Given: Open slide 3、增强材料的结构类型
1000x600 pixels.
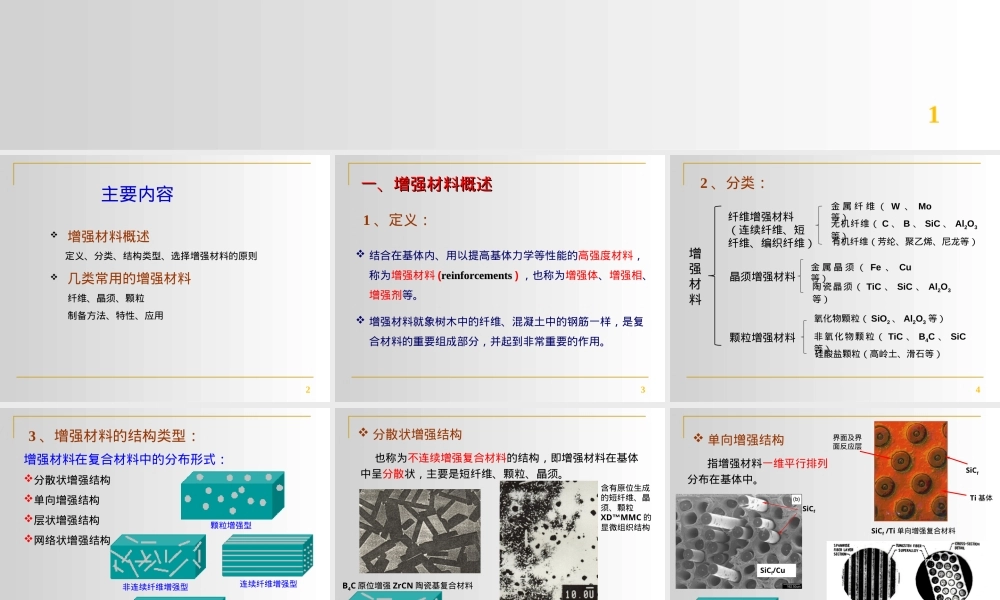Looking at the screenshot, I should 165,504.
